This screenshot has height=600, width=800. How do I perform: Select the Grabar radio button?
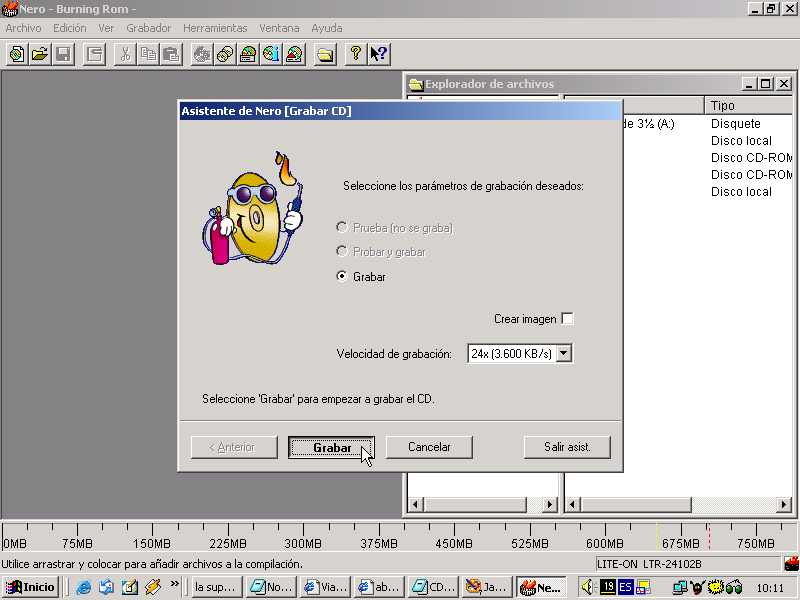(x=343, y=277)
